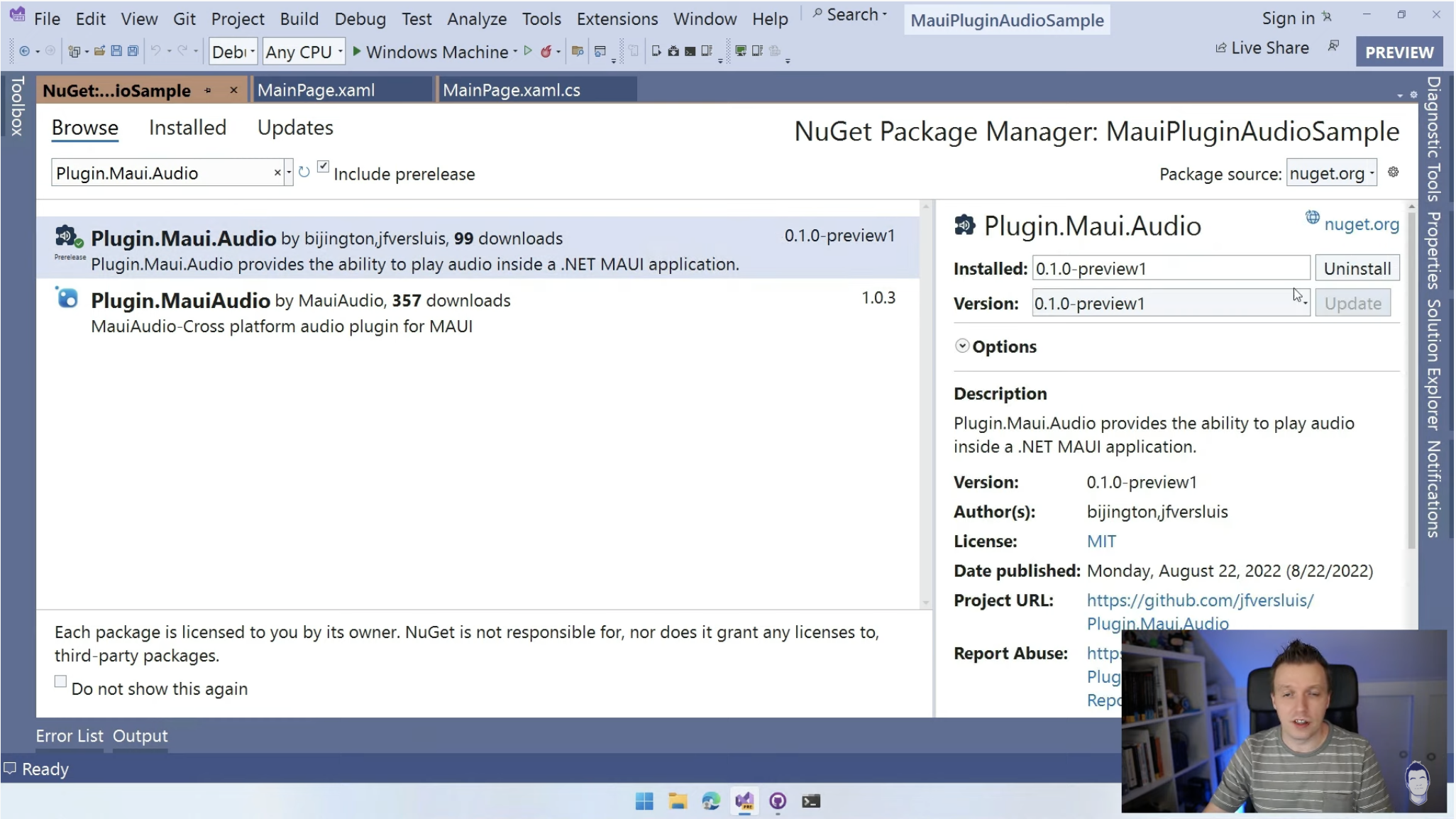Switch to the Installed tab
The width and height of the screenshot is (1456, 819).
click(x=187, y=128)
